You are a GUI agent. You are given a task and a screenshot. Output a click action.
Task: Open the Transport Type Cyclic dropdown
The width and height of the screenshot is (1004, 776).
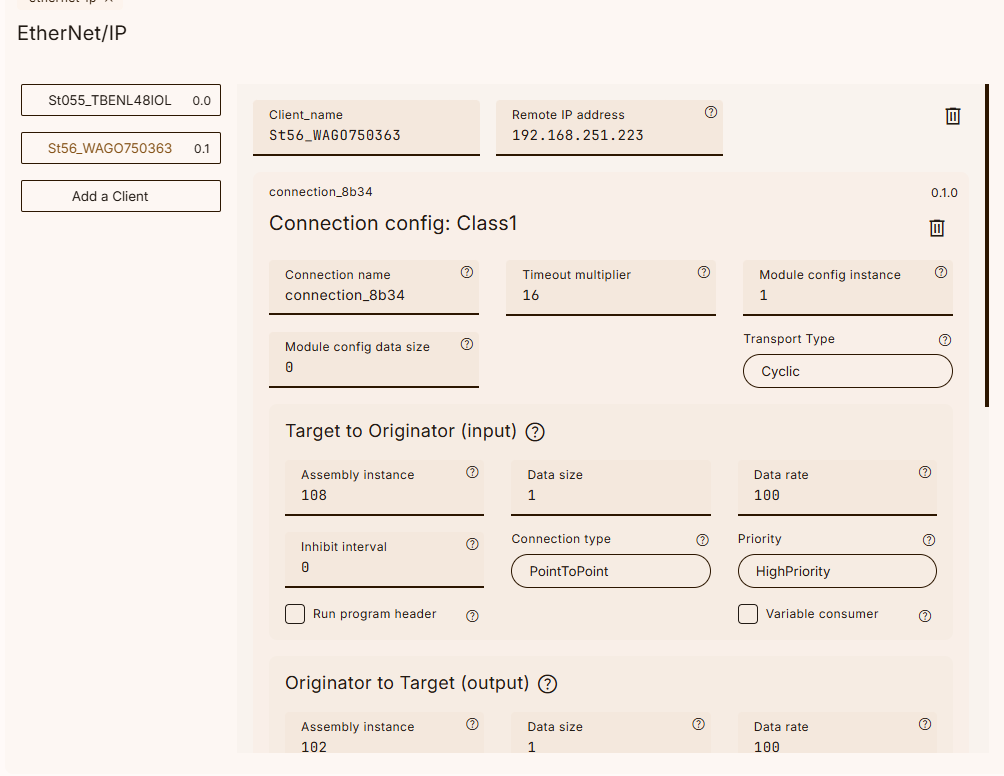[x=847, y=371]
